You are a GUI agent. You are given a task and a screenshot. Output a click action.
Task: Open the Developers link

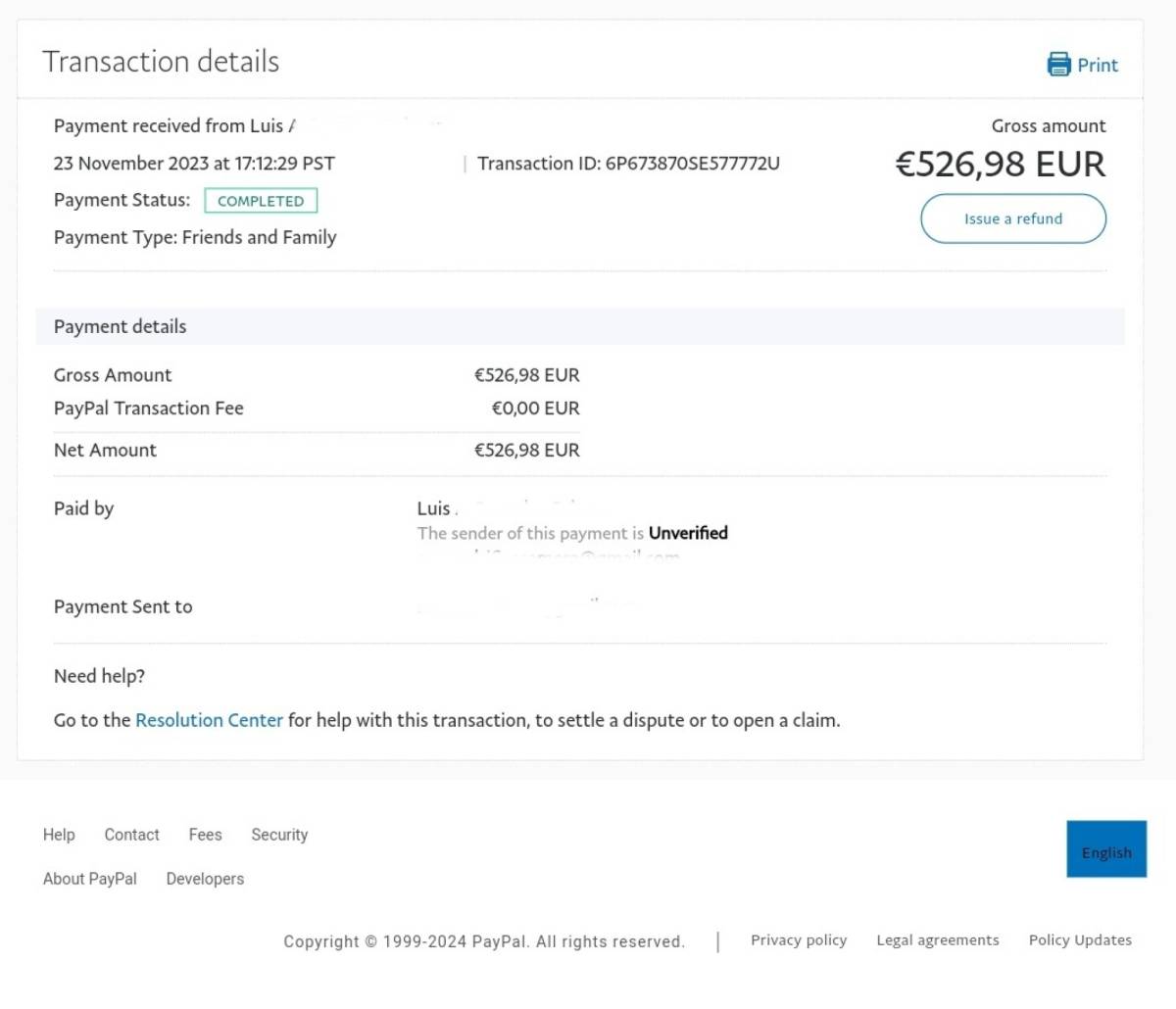[205, 879]
